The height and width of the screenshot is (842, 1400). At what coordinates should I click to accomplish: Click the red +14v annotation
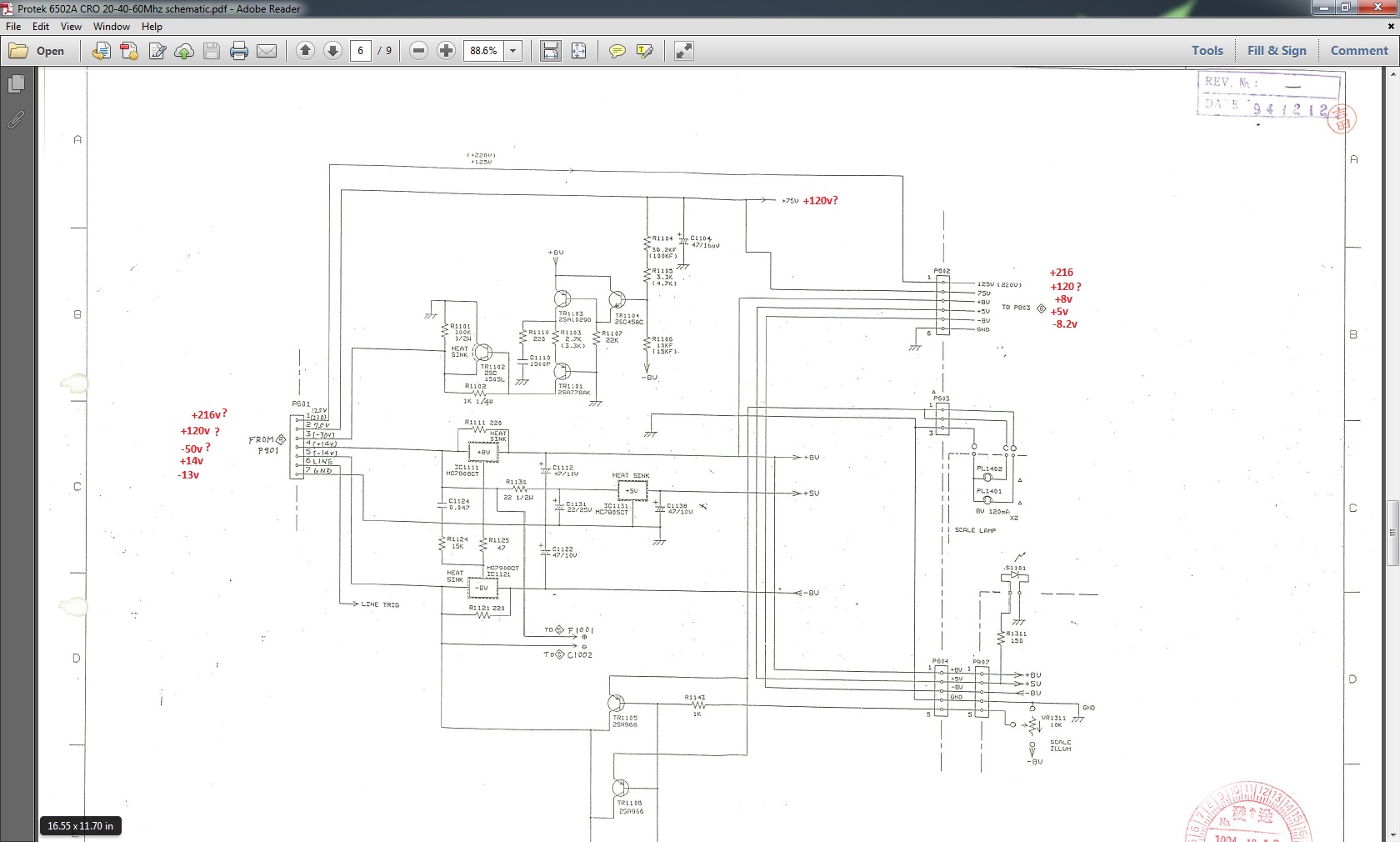pos(192,461)
